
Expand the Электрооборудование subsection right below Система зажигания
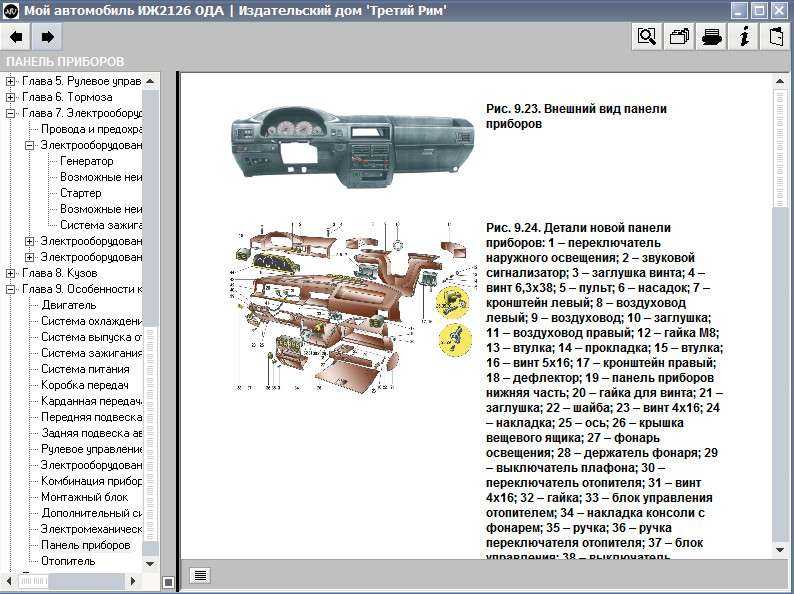coord(29,242)
